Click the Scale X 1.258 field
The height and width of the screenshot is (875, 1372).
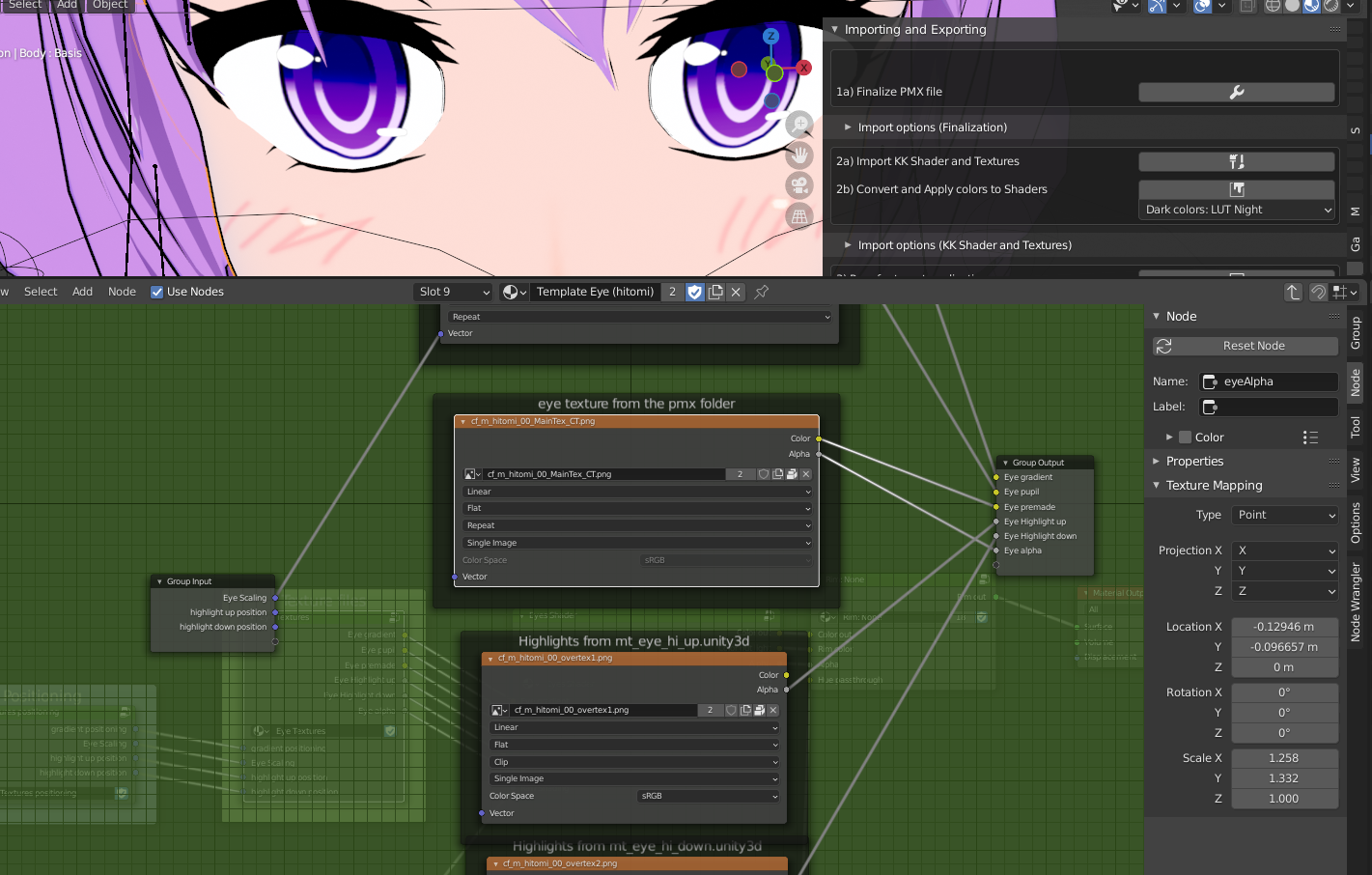pos(1284,758)
